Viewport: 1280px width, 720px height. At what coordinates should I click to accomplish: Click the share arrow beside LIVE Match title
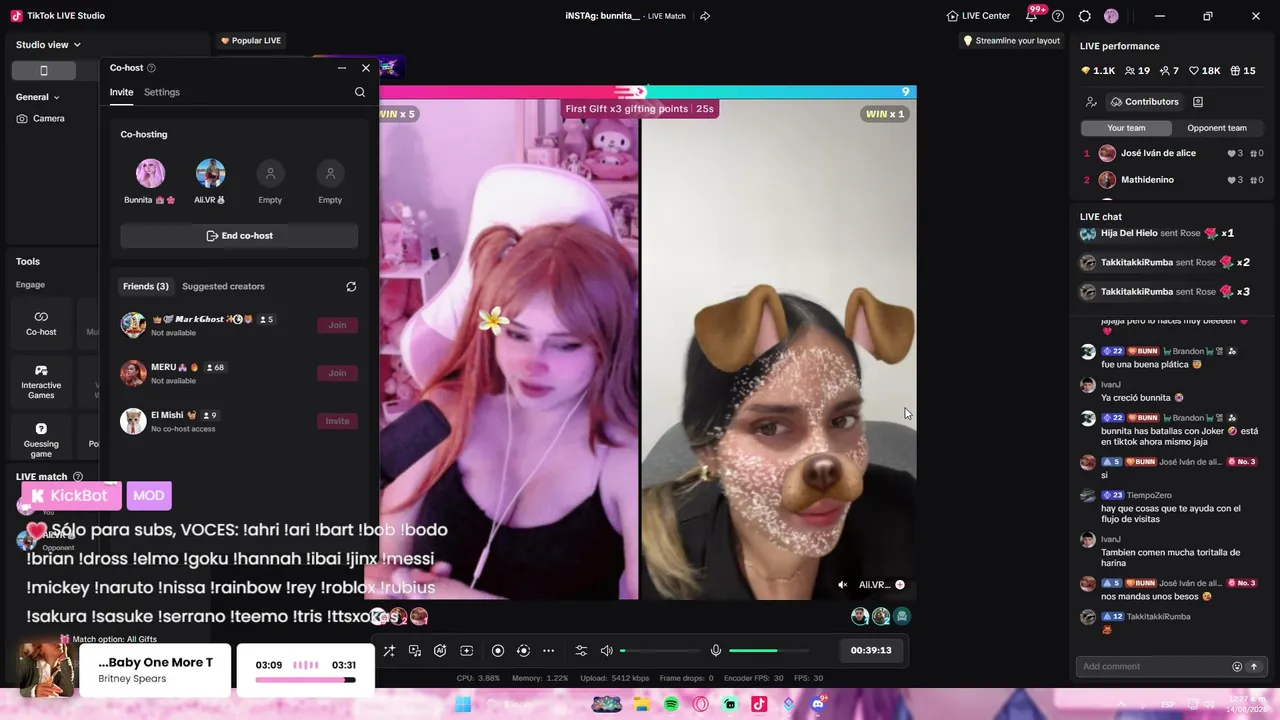tap(705, 16)
